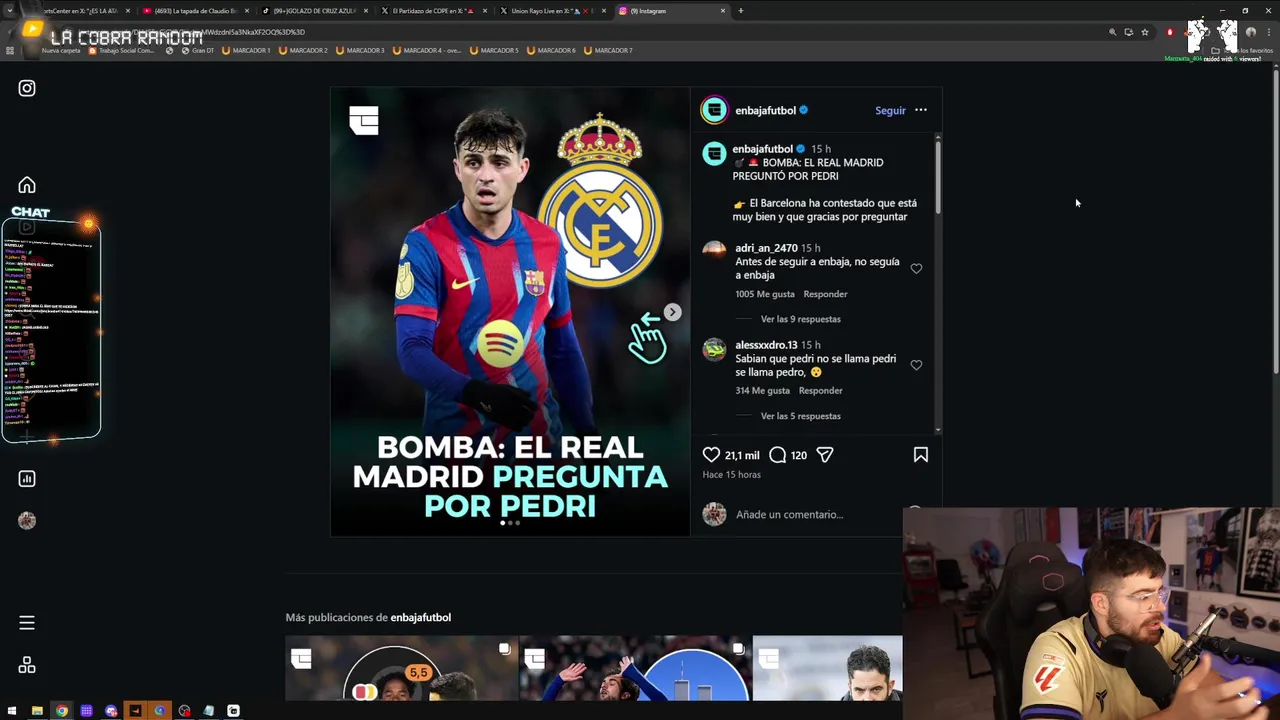Screen dimensions: 1280x720
Task: Expand 'Ver las 9 respuestas' replies
Action: [x=800, y=319]
